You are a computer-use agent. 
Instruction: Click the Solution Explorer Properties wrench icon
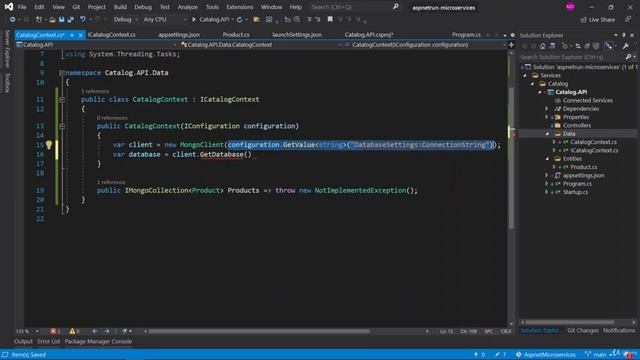pyautogui.click(x=626, y=46)
